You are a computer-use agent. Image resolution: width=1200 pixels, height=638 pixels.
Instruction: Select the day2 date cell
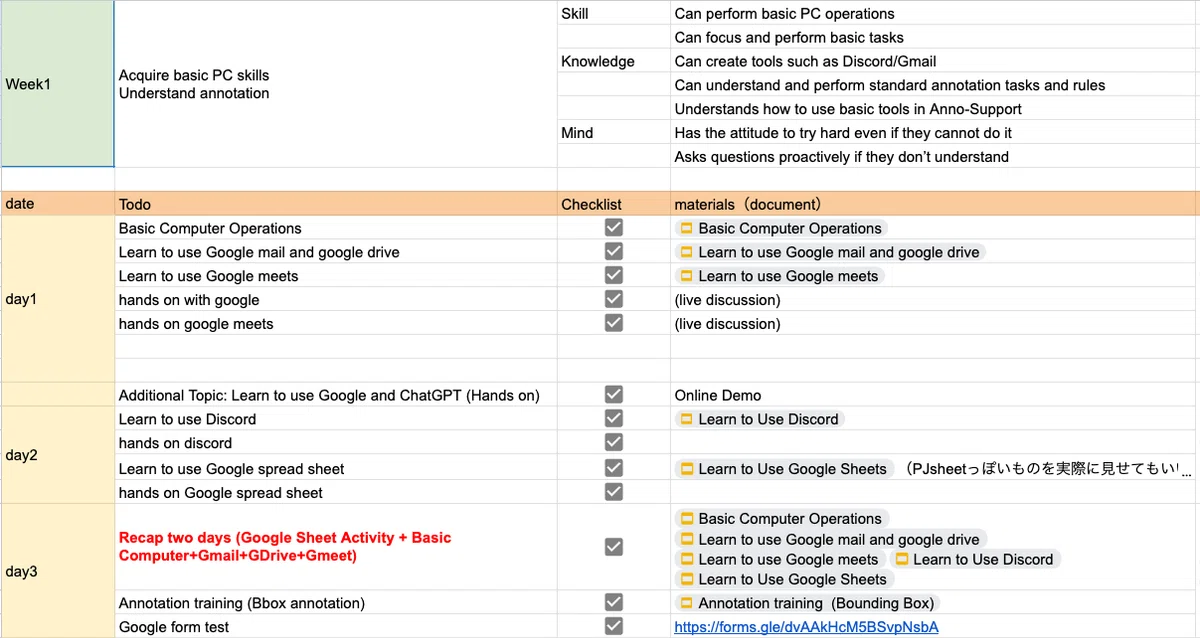(57, 455)
